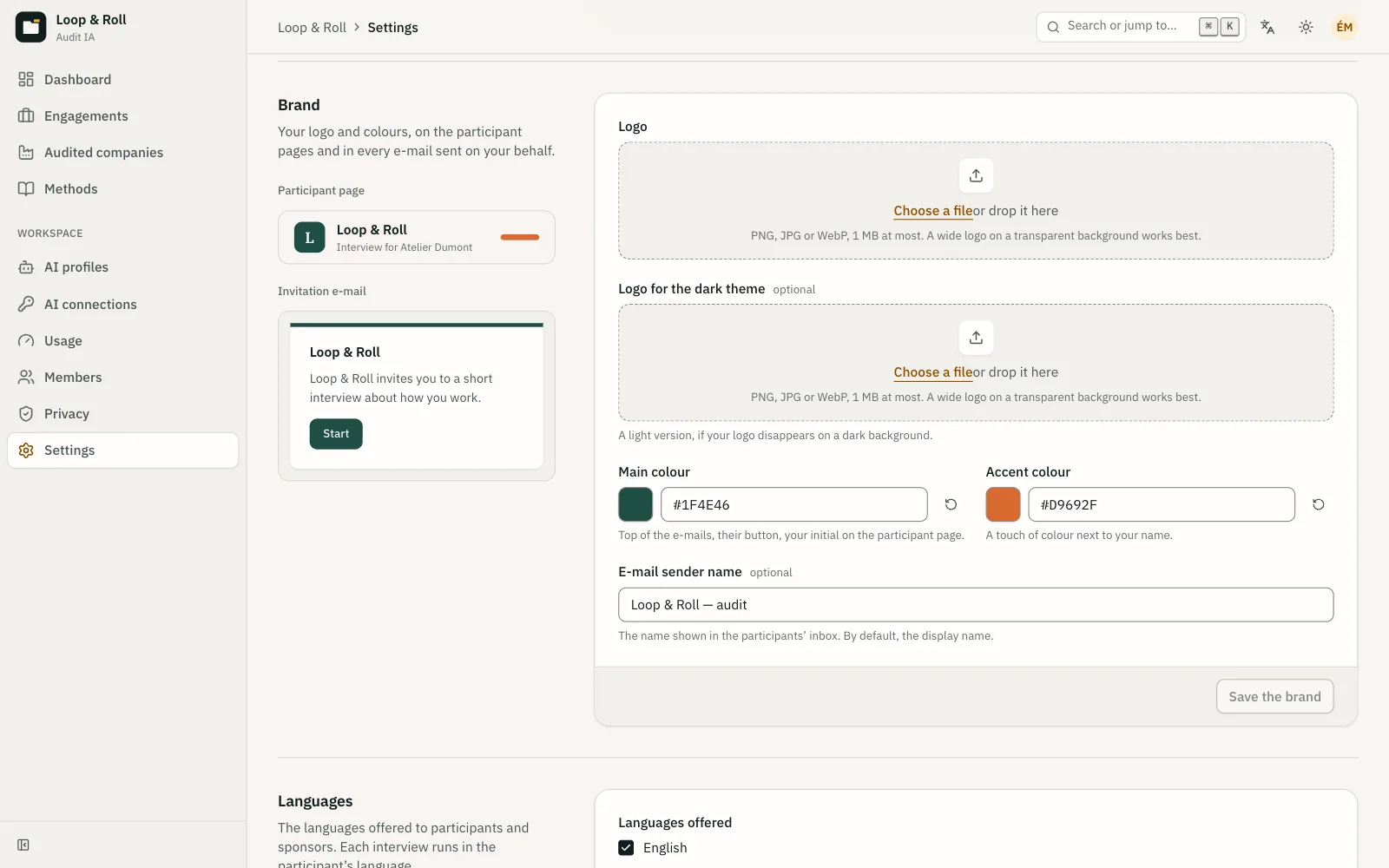
Task: Open the Privacy page
Action: point(122,414)
